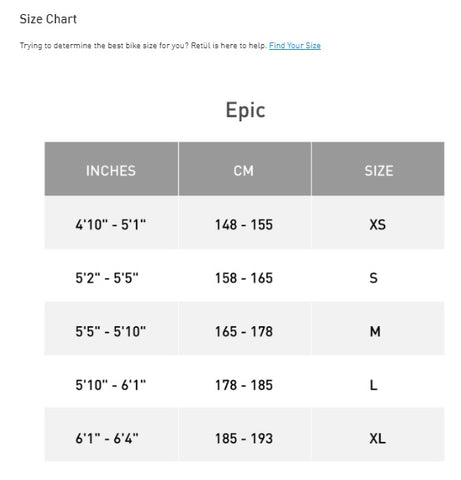The image size is (461, 480).
Task: Select the L size cell
Action: (x=378, y=382)
